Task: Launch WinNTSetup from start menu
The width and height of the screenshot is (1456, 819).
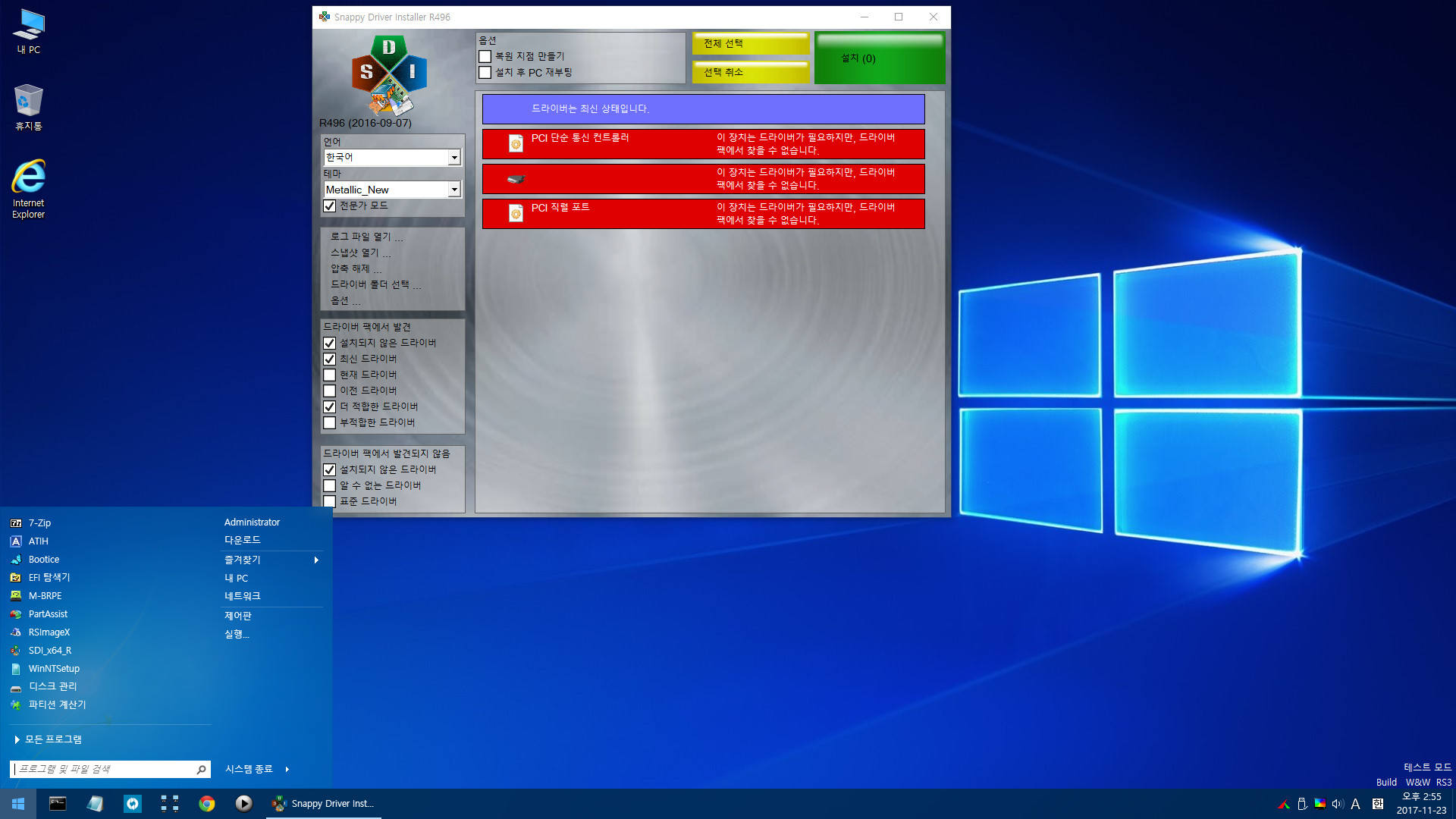Action: point(54,669)
